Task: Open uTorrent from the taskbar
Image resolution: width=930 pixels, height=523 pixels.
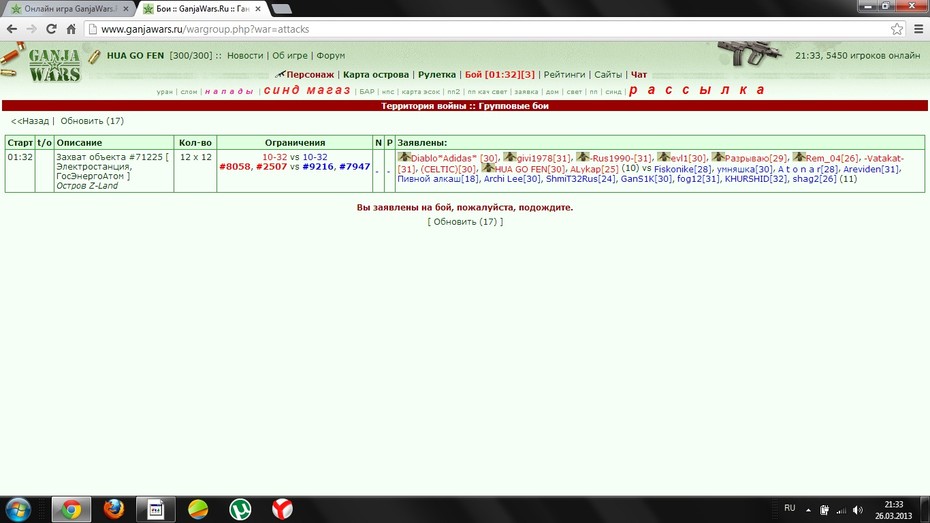Action: (x=240, y=509)
